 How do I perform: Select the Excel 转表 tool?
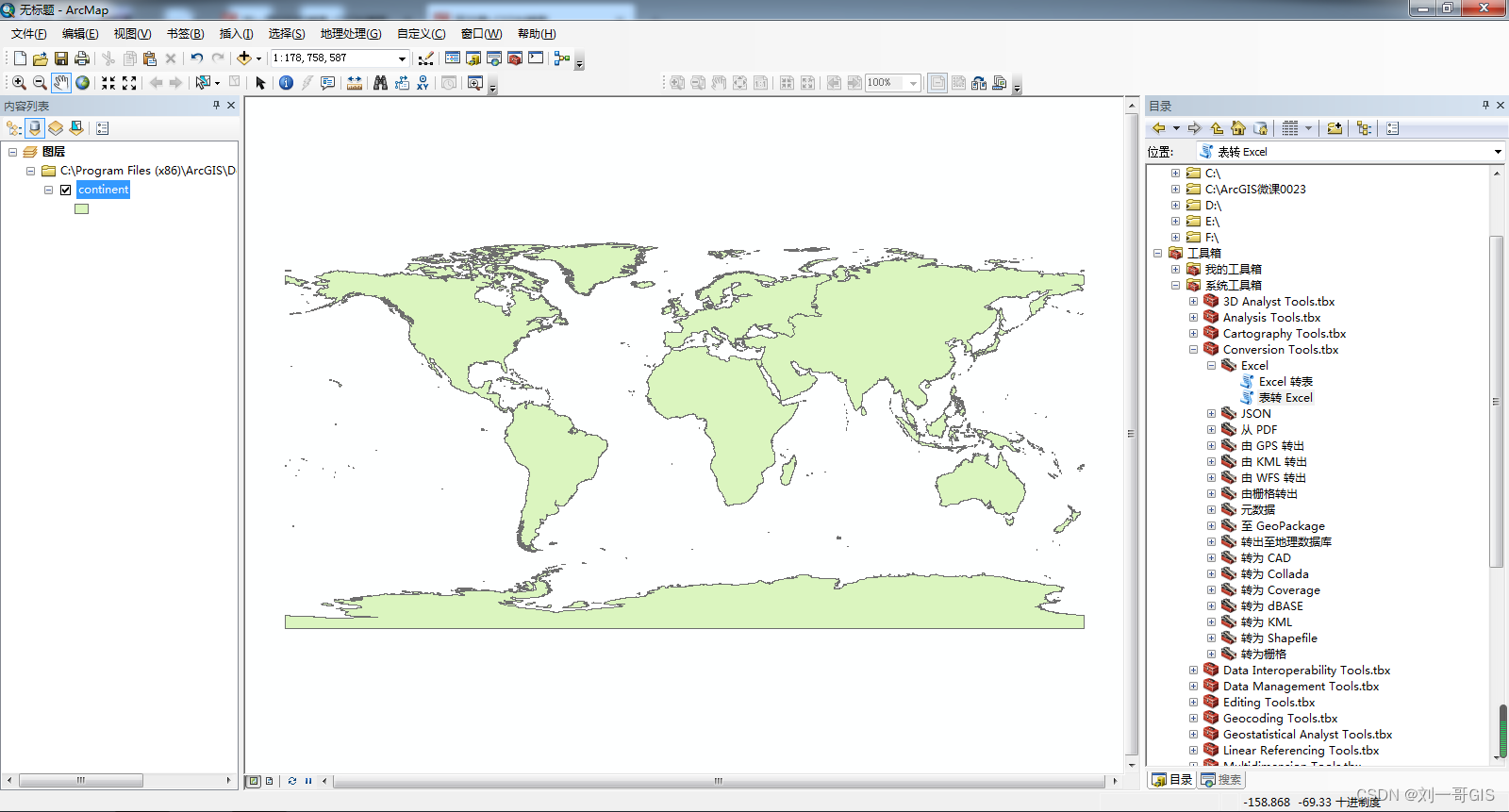(x=1285, y=382)
